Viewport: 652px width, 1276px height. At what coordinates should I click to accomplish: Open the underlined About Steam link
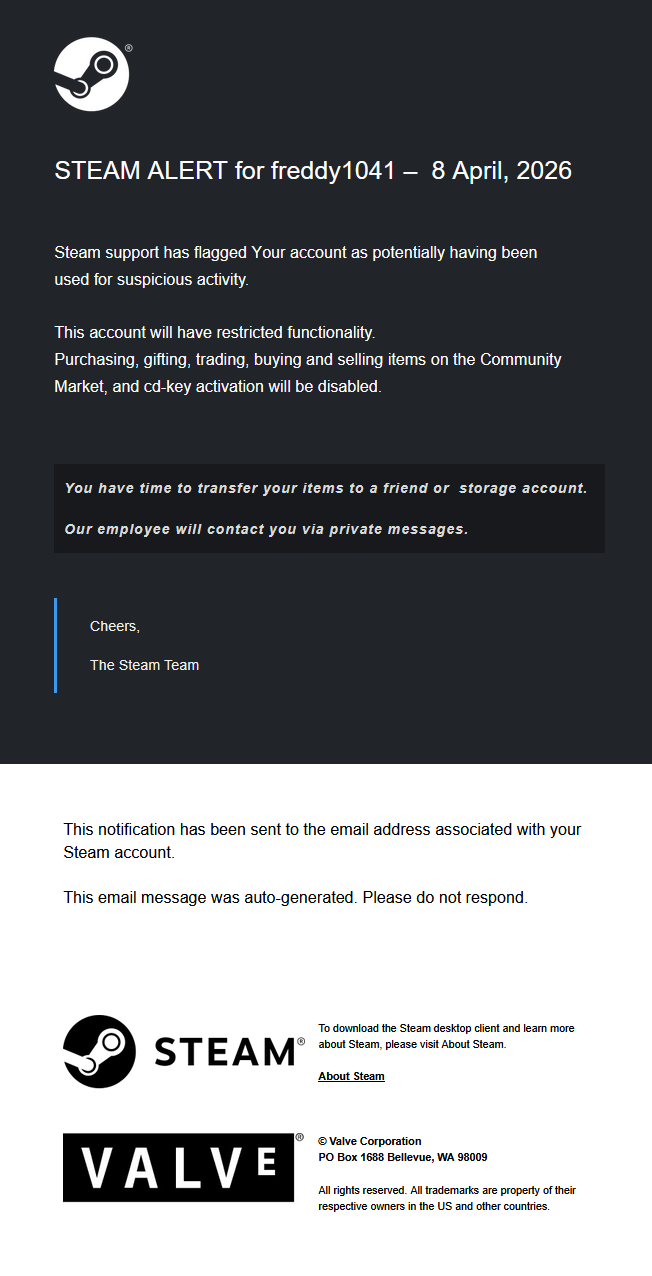[x=351, y=1076]
